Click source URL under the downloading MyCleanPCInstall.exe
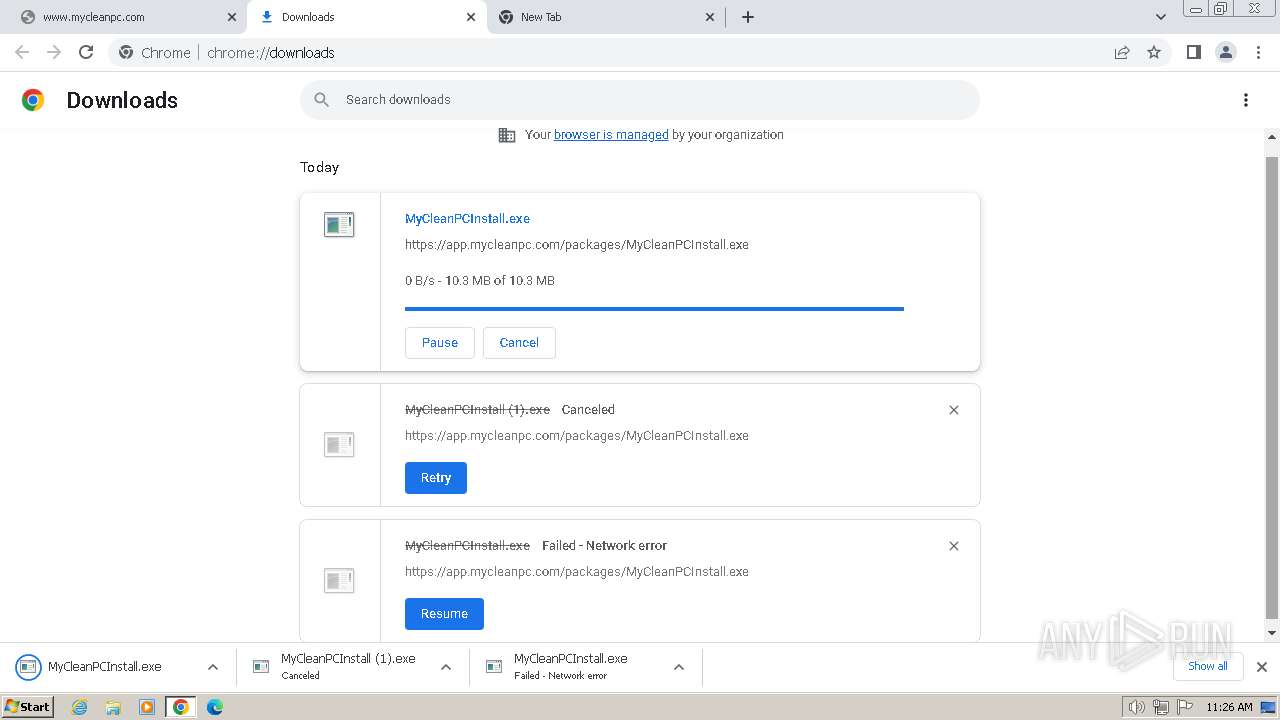This screenshot has height=720, width=1280. tap(576, 245)
